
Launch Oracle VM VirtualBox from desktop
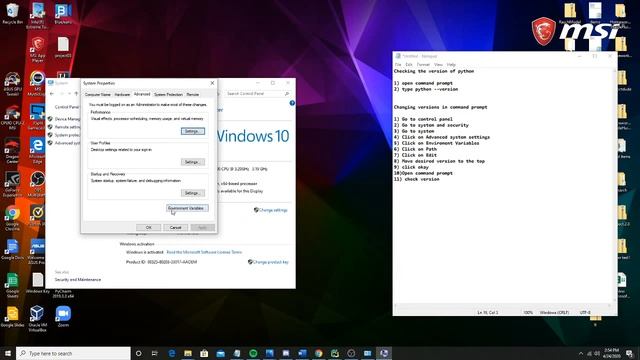point(38,318)
